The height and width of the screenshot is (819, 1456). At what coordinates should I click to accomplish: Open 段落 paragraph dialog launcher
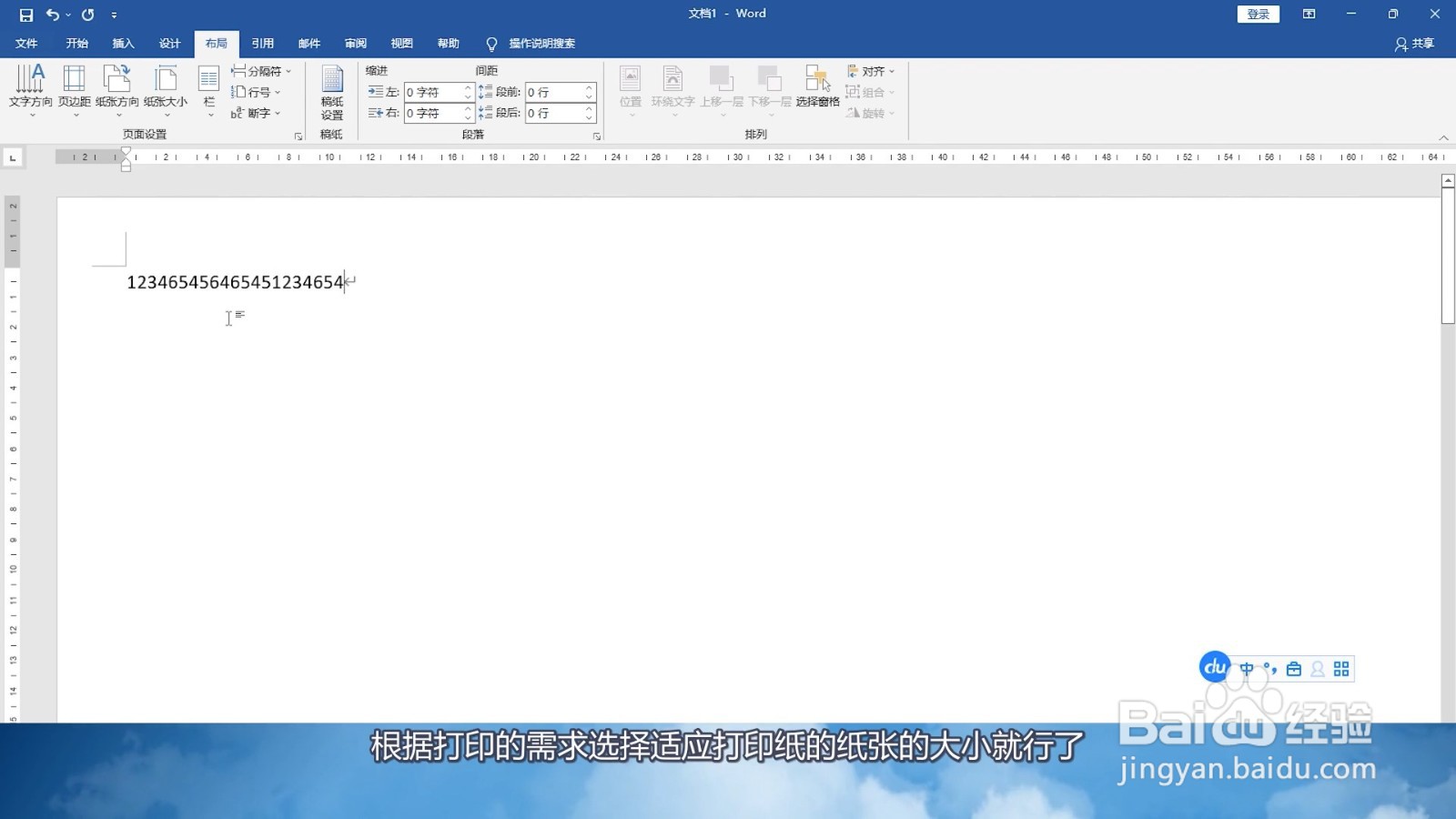[597, 136]
